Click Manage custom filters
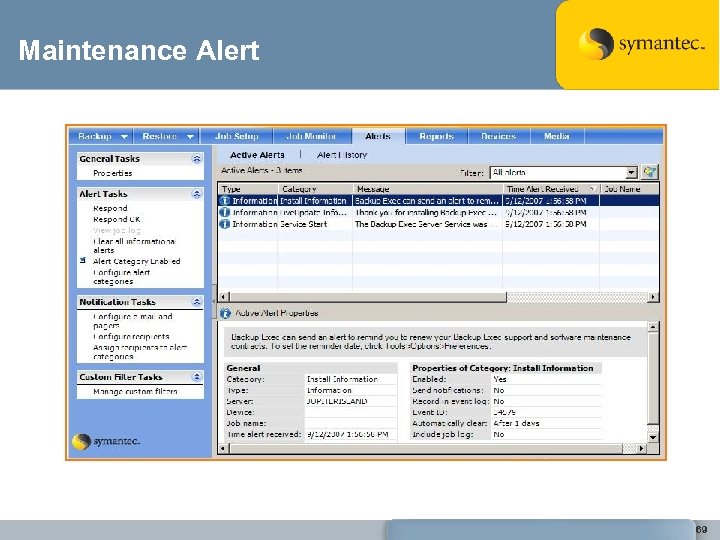 pos(135,392)
